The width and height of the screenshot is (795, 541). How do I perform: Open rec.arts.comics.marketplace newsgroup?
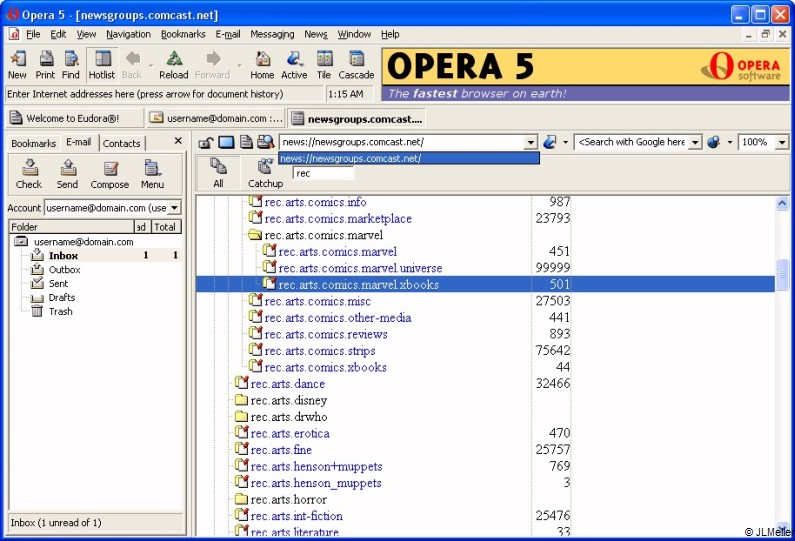point(338,219)
